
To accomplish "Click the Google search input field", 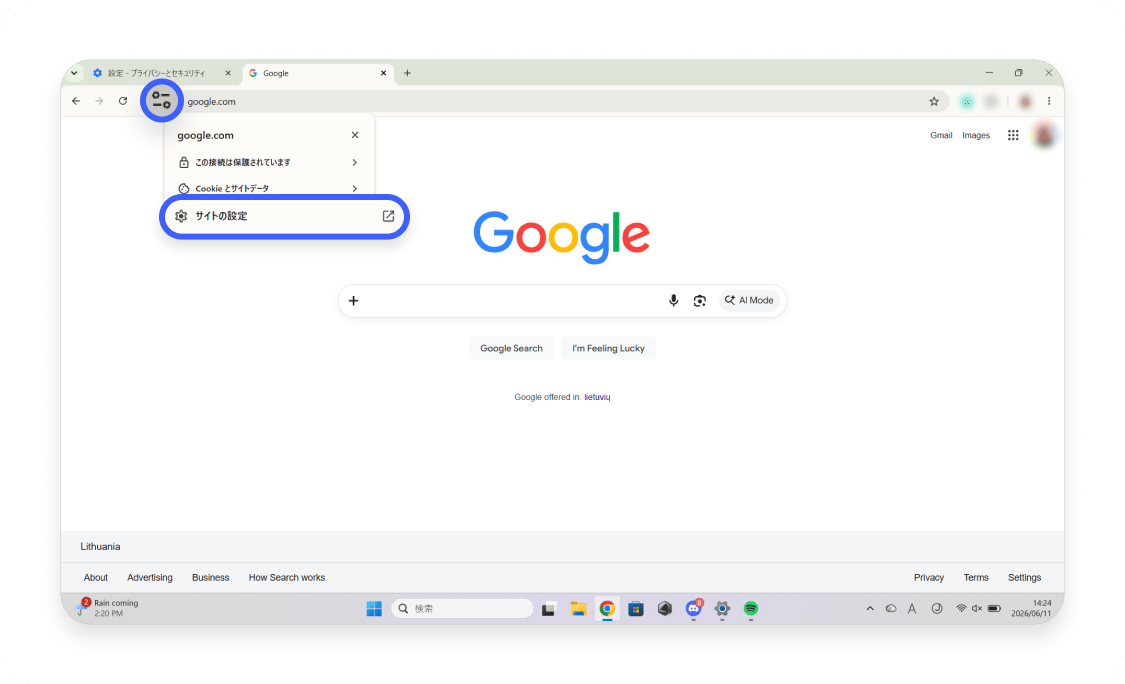I will pos(513,301).
